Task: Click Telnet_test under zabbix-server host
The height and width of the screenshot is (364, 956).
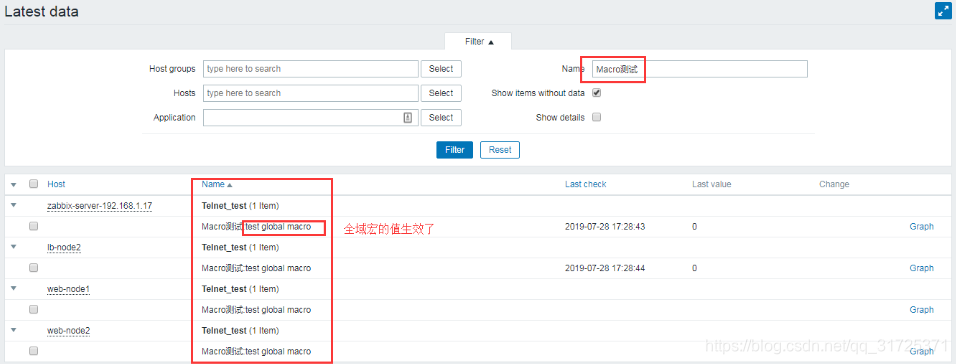Action: (x=224, y=205)
